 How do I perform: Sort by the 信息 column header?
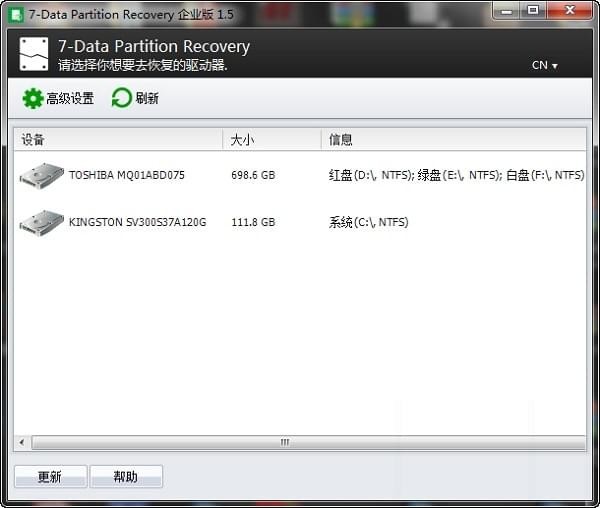coord(453,140)
